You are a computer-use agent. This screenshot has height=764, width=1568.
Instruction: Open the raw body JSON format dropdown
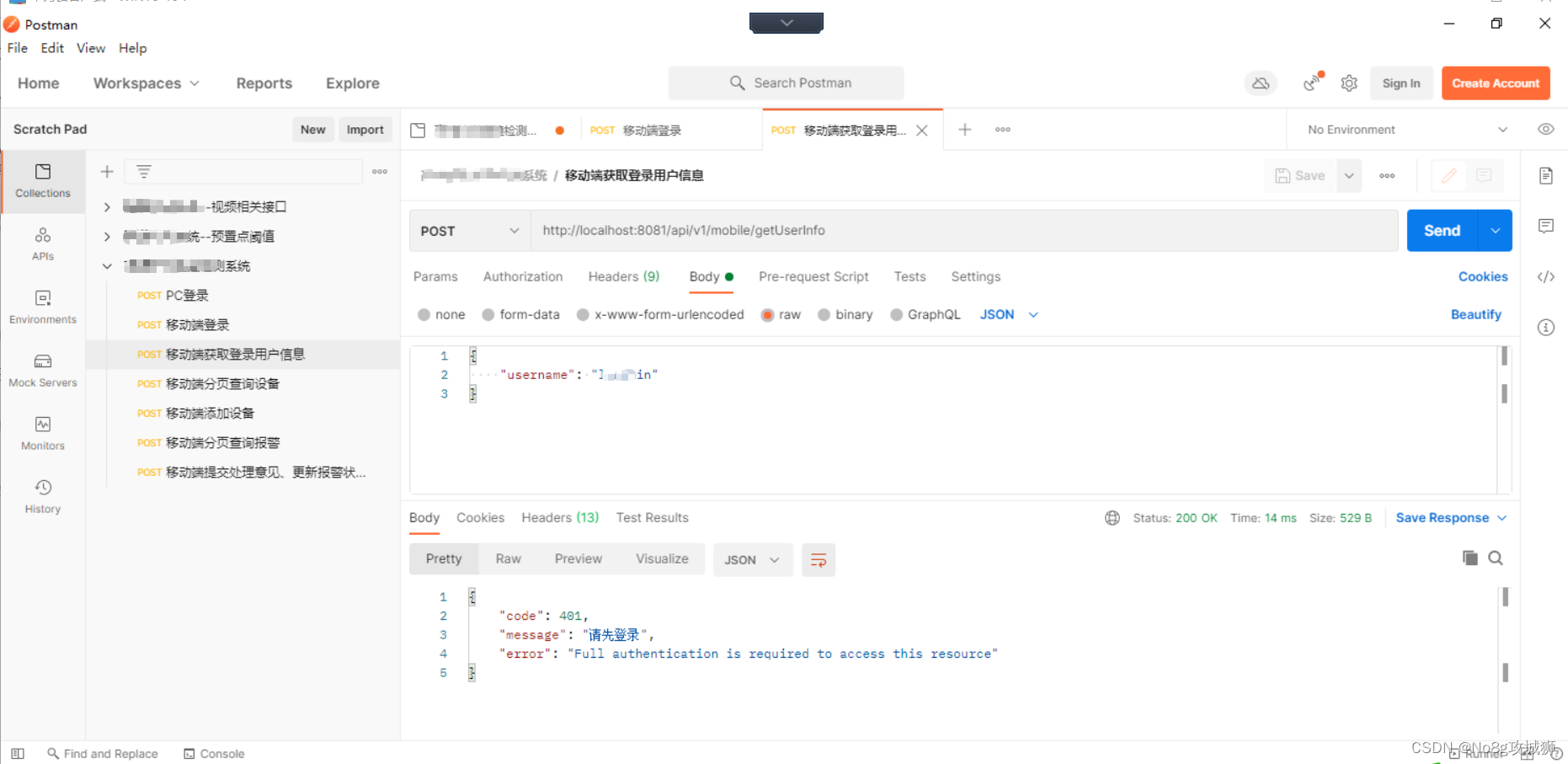coord(1009,315)
